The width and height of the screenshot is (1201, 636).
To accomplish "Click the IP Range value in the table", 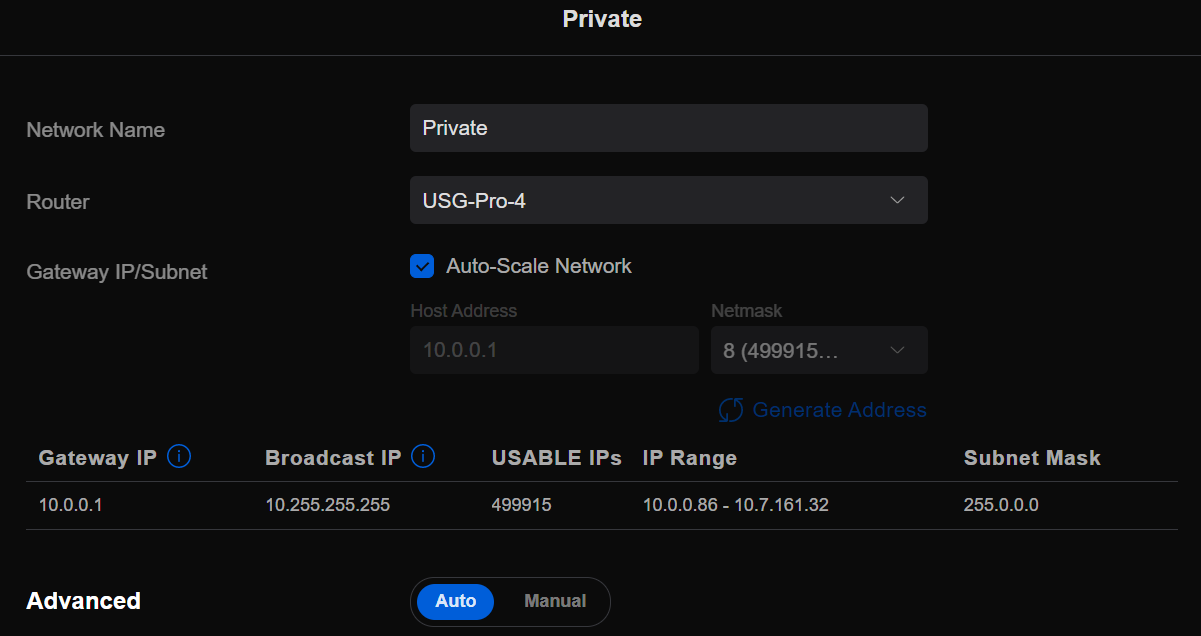I will pyautogui.click(x=735, y=505).
